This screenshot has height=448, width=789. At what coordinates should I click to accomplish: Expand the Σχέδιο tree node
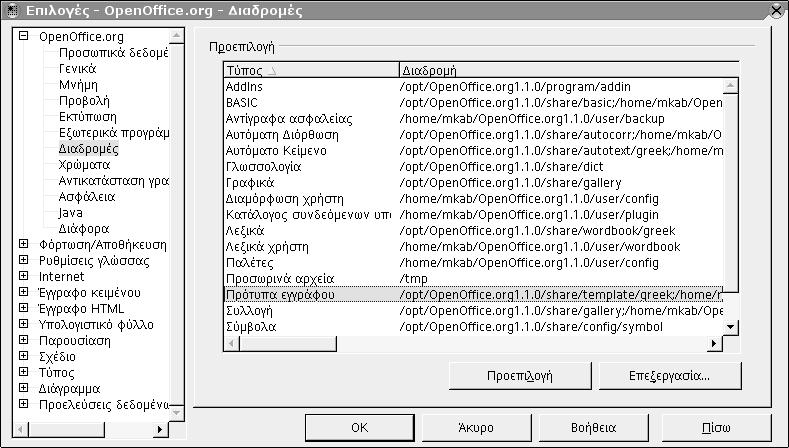tap(23, 356)
